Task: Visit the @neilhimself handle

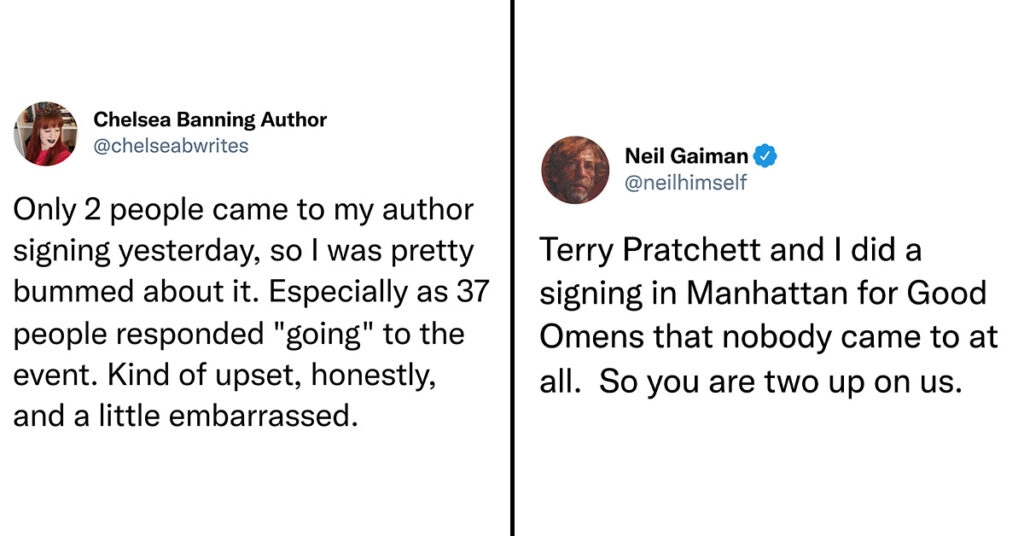Action: click(x=686, y=183)
